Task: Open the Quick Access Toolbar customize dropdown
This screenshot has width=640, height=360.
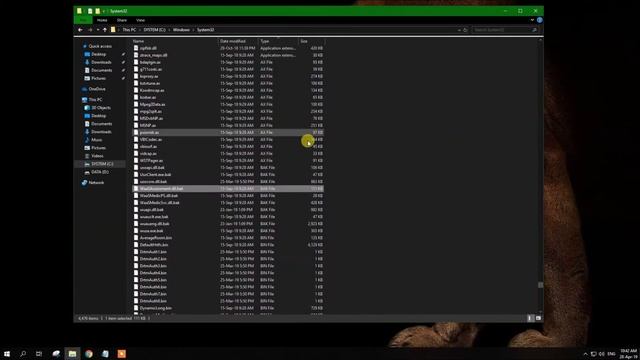Action: [x=104, y=11]
